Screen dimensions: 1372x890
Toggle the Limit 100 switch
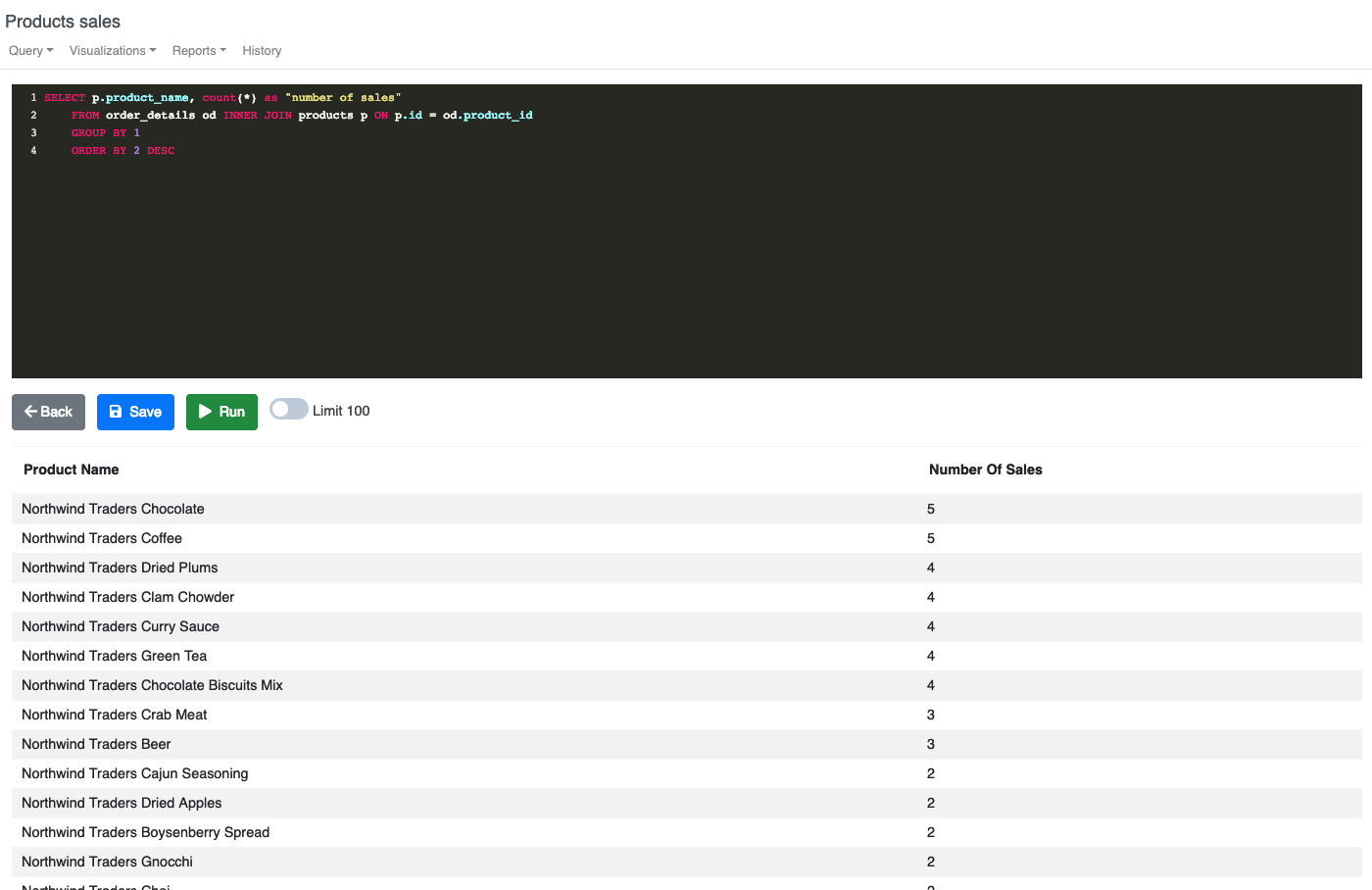click(289, 410)
